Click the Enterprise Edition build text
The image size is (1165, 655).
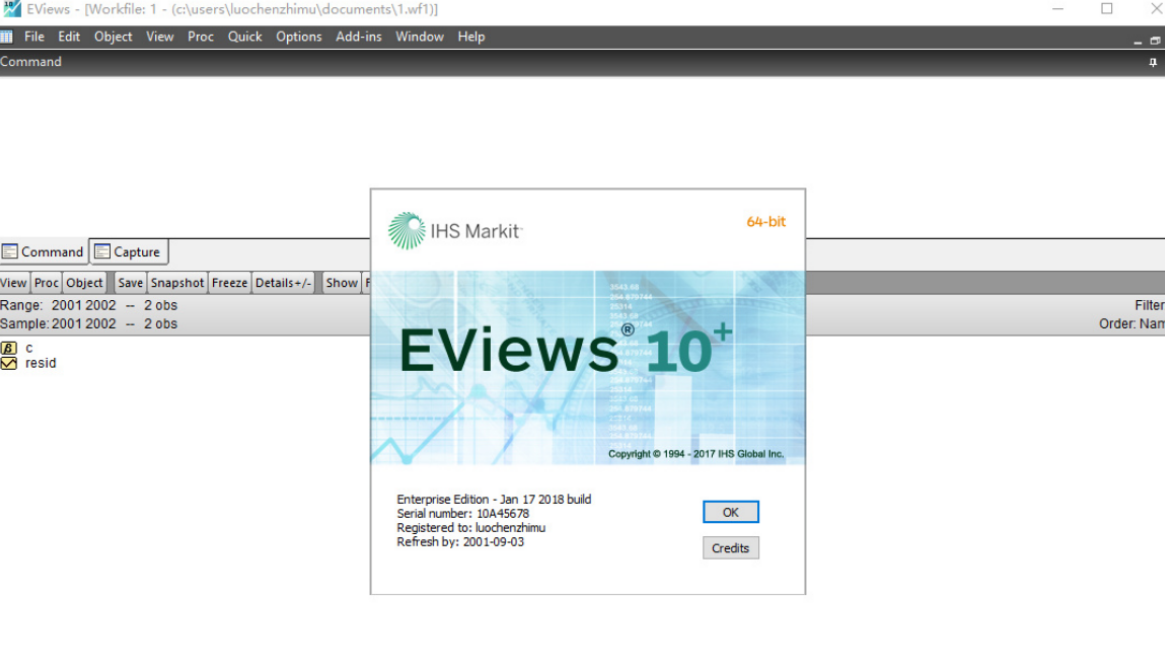pyautogui.click(x=494, y=499)
